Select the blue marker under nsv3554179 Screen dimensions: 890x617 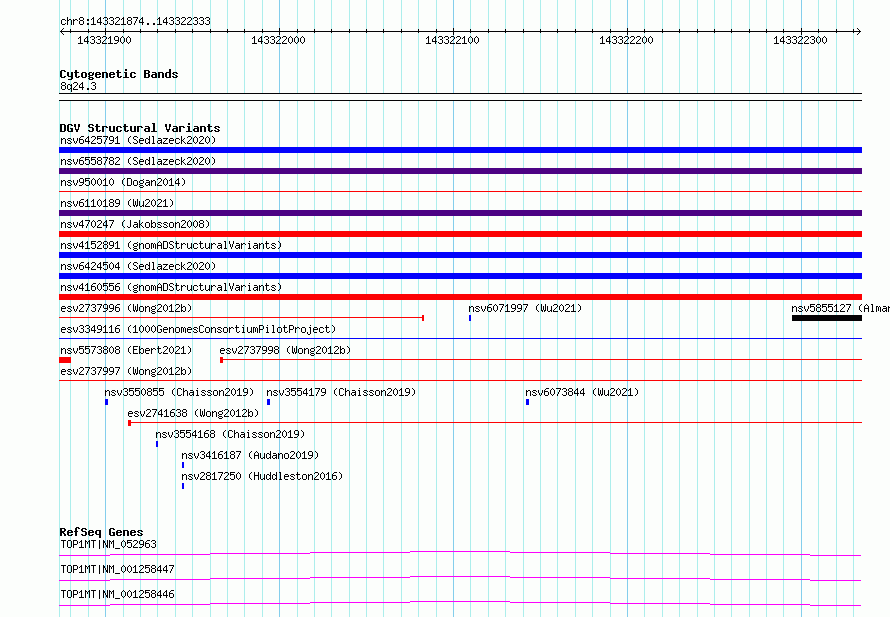[x=268, y=402]
